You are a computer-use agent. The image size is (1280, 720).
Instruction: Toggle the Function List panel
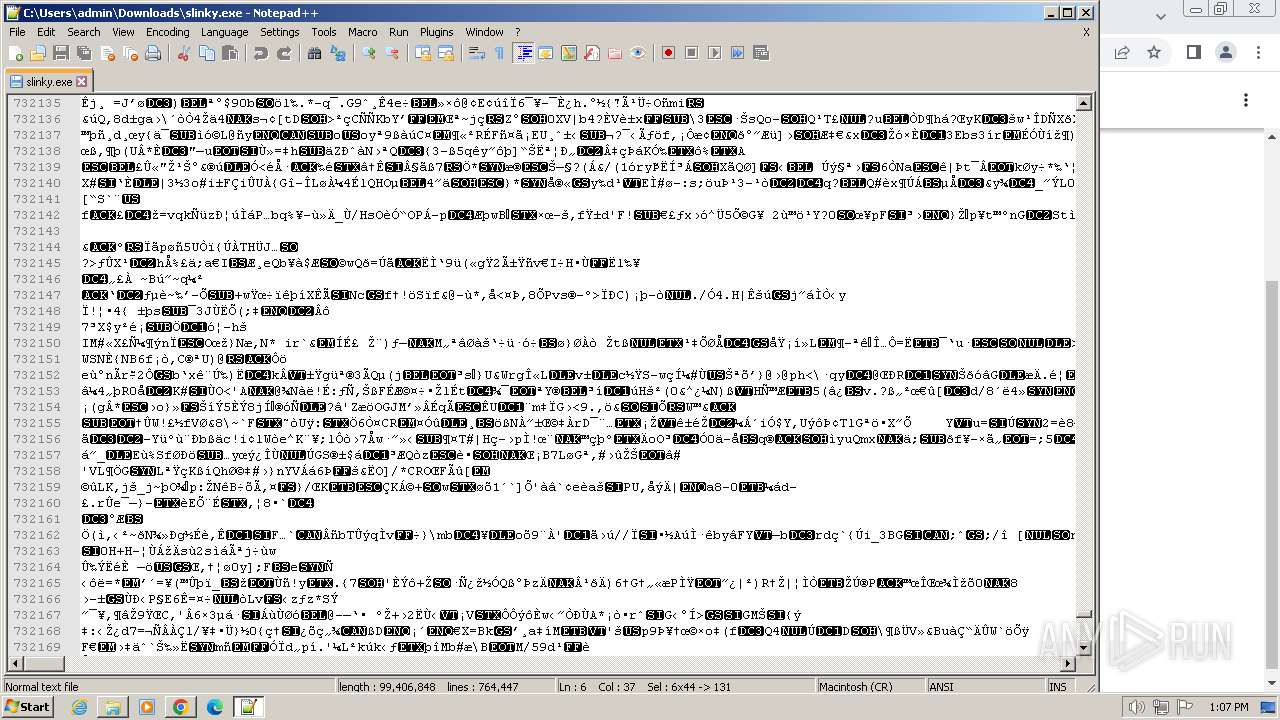592,53
